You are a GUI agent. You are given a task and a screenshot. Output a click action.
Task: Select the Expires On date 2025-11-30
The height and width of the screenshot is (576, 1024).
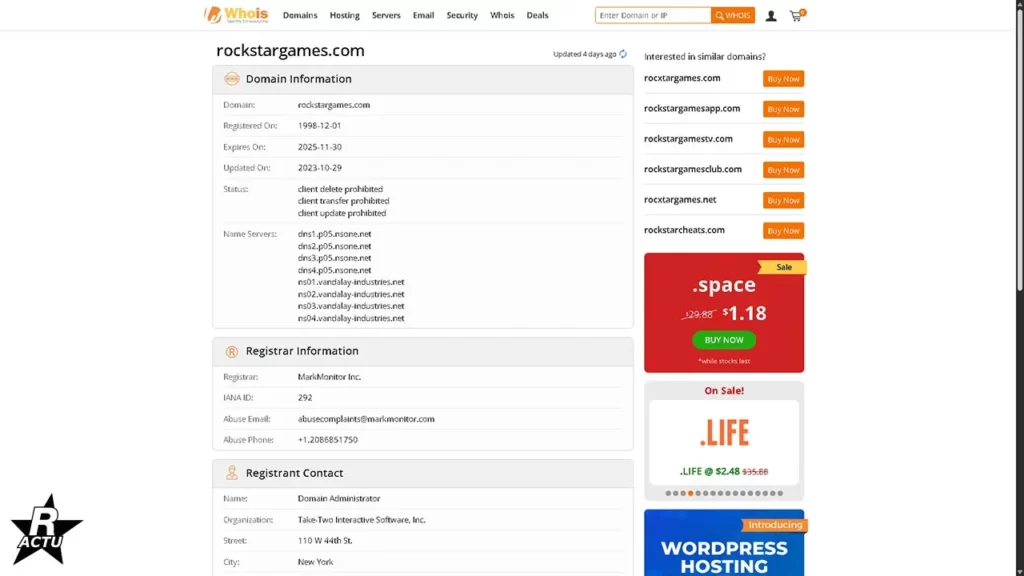point(319,147)
